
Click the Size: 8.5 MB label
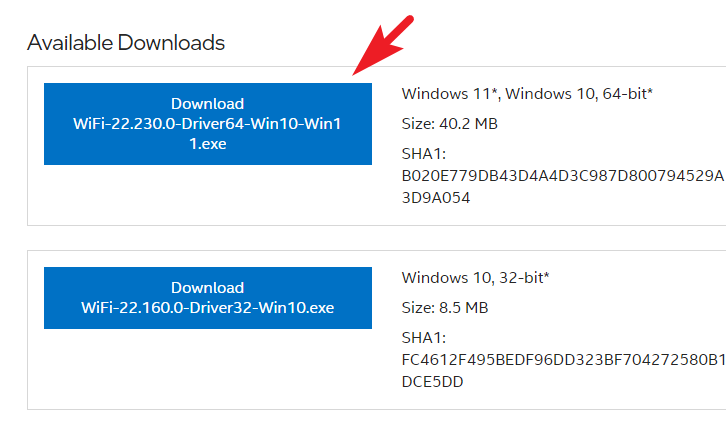pyautogui.click(x=445, y=308)
